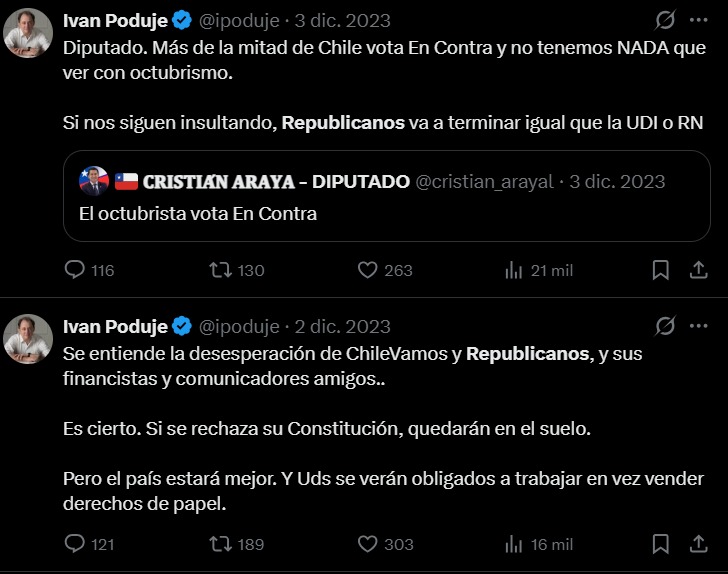Open Ivan Poduje's avatar on second tweet
The image size is (728, 574).
[28, 339]
